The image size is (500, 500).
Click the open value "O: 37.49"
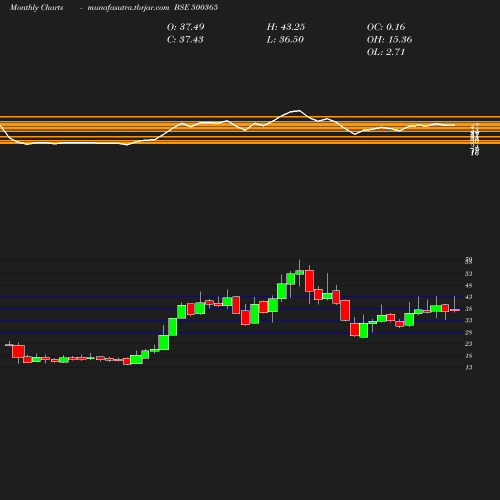pos(186,27)
